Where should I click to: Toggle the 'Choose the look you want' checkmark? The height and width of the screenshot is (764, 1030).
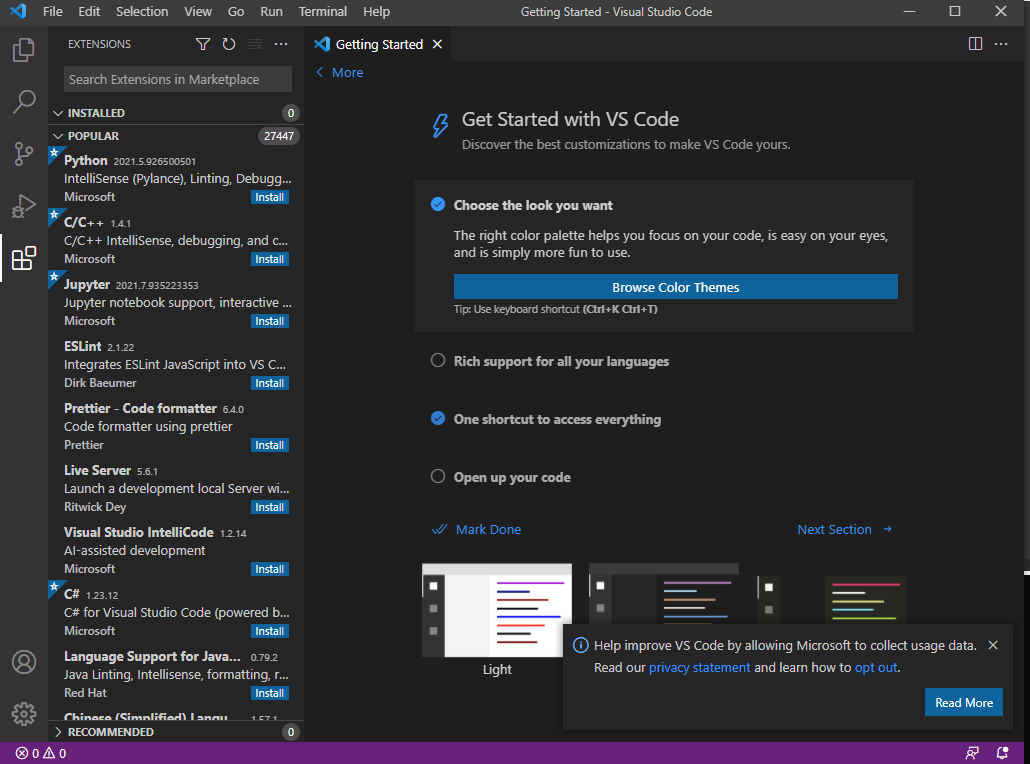[437, 204]
